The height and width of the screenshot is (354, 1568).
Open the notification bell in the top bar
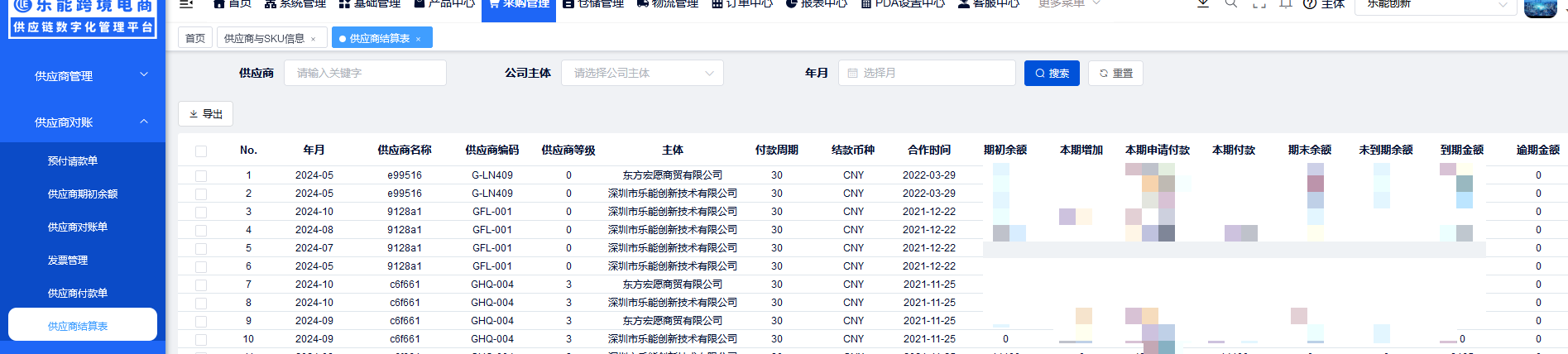(1286, 3)
